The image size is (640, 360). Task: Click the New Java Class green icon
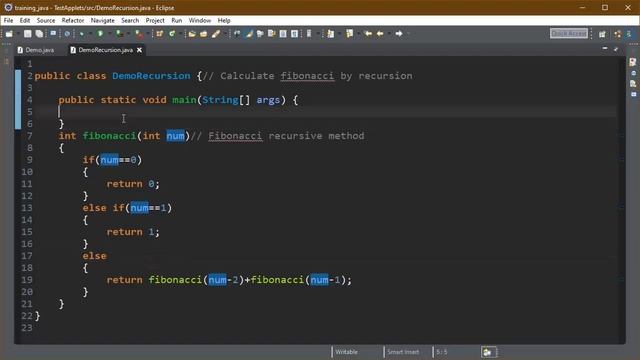tap(172, 33)
